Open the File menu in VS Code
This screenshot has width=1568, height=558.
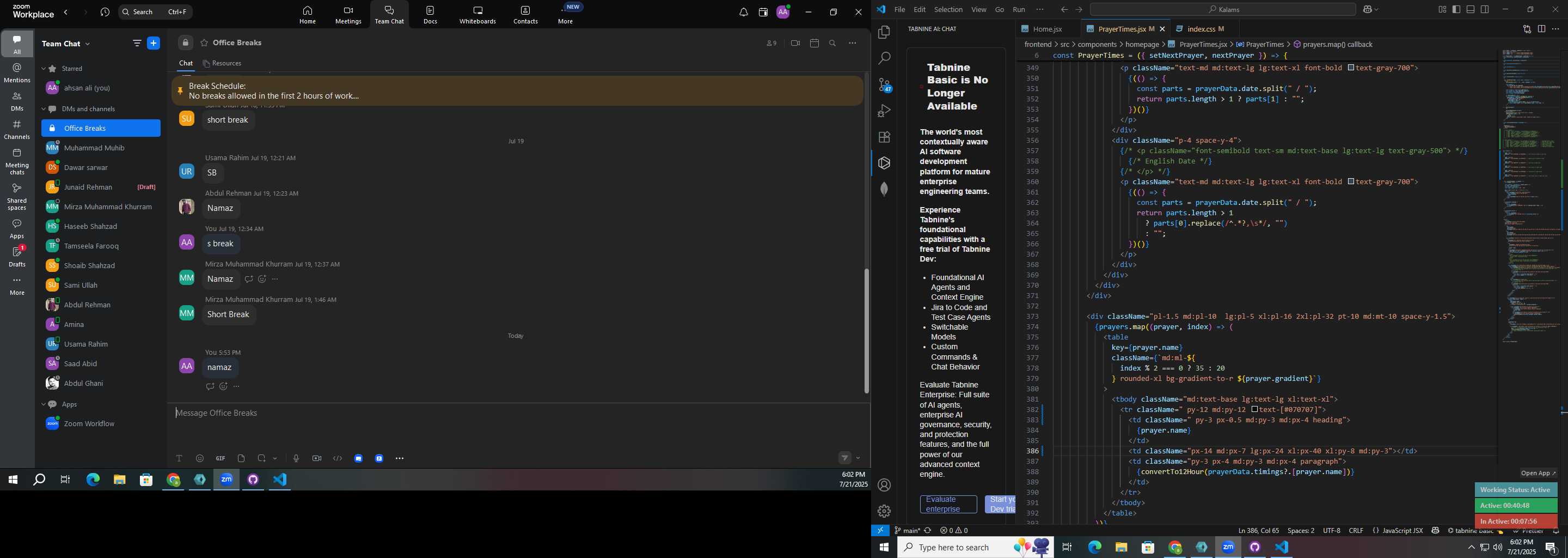pyautogui.click(x=899, y=9)
